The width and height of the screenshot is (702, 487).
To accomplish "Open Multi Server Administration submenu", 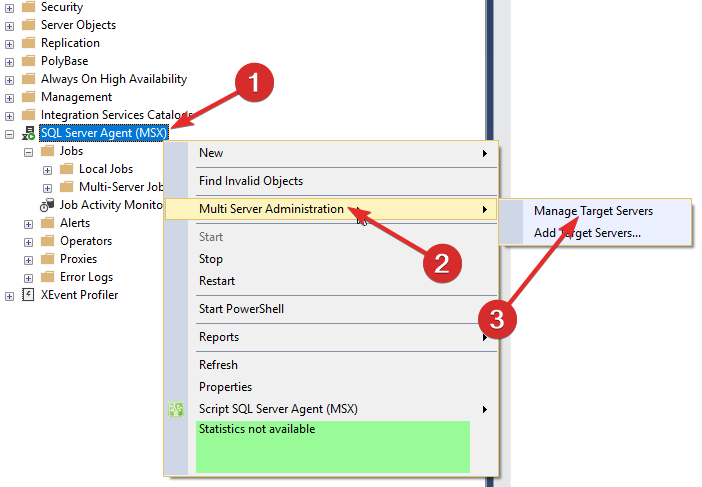I will (331, 209).
